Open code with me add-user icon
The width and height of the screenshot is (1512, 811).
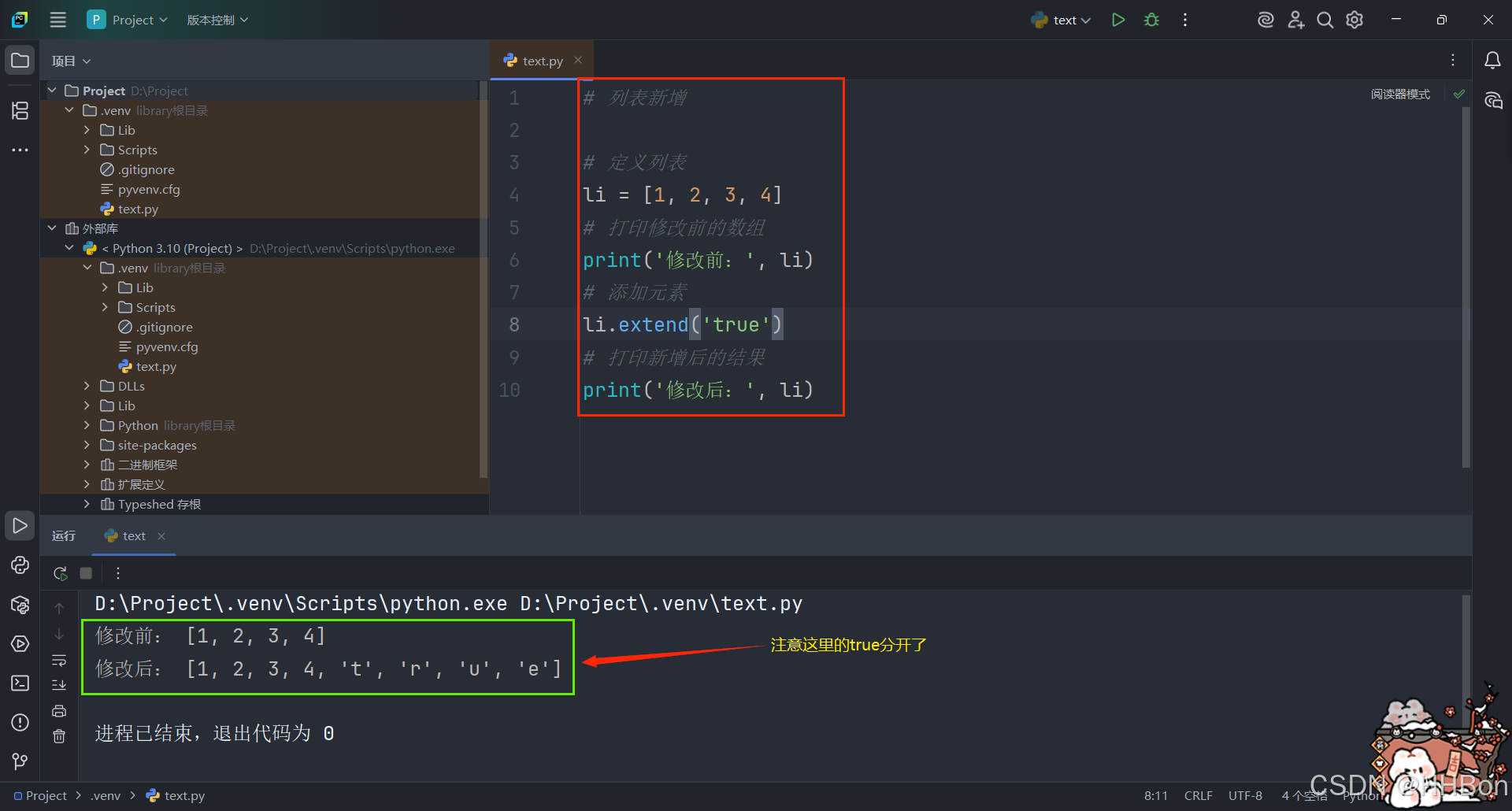pyautogui.click(x=1295, y=20)
